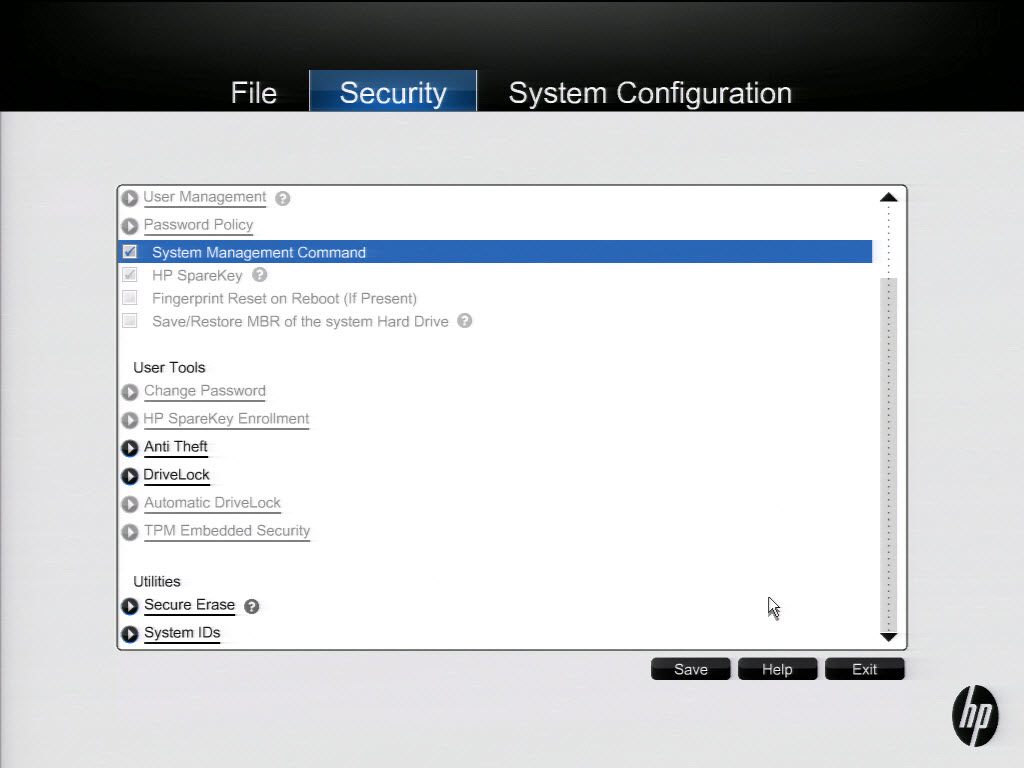Click the Help button
Image resolution: width=1024 pixels, height=768 pixels.
click(x=777, y=670)
